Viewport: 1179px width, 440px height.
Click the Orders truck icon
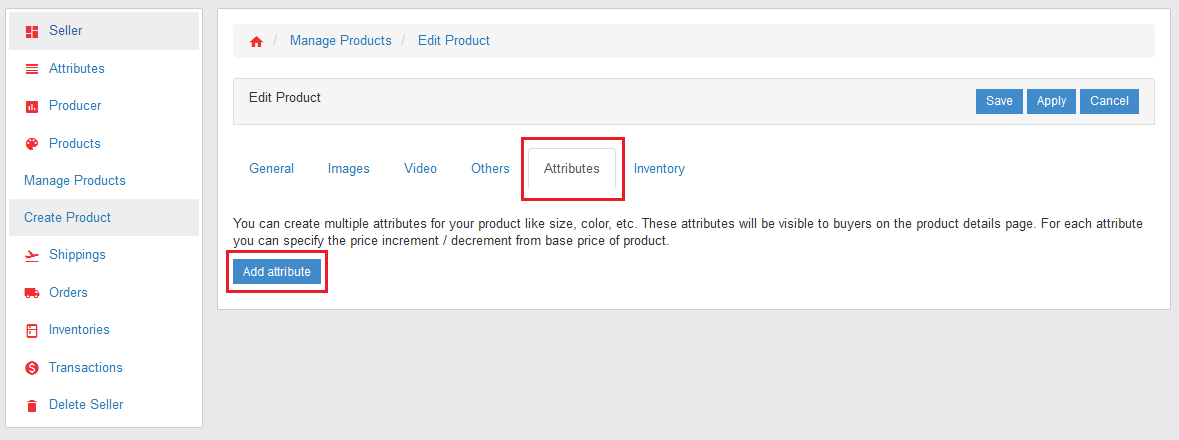tap(31, 293)
